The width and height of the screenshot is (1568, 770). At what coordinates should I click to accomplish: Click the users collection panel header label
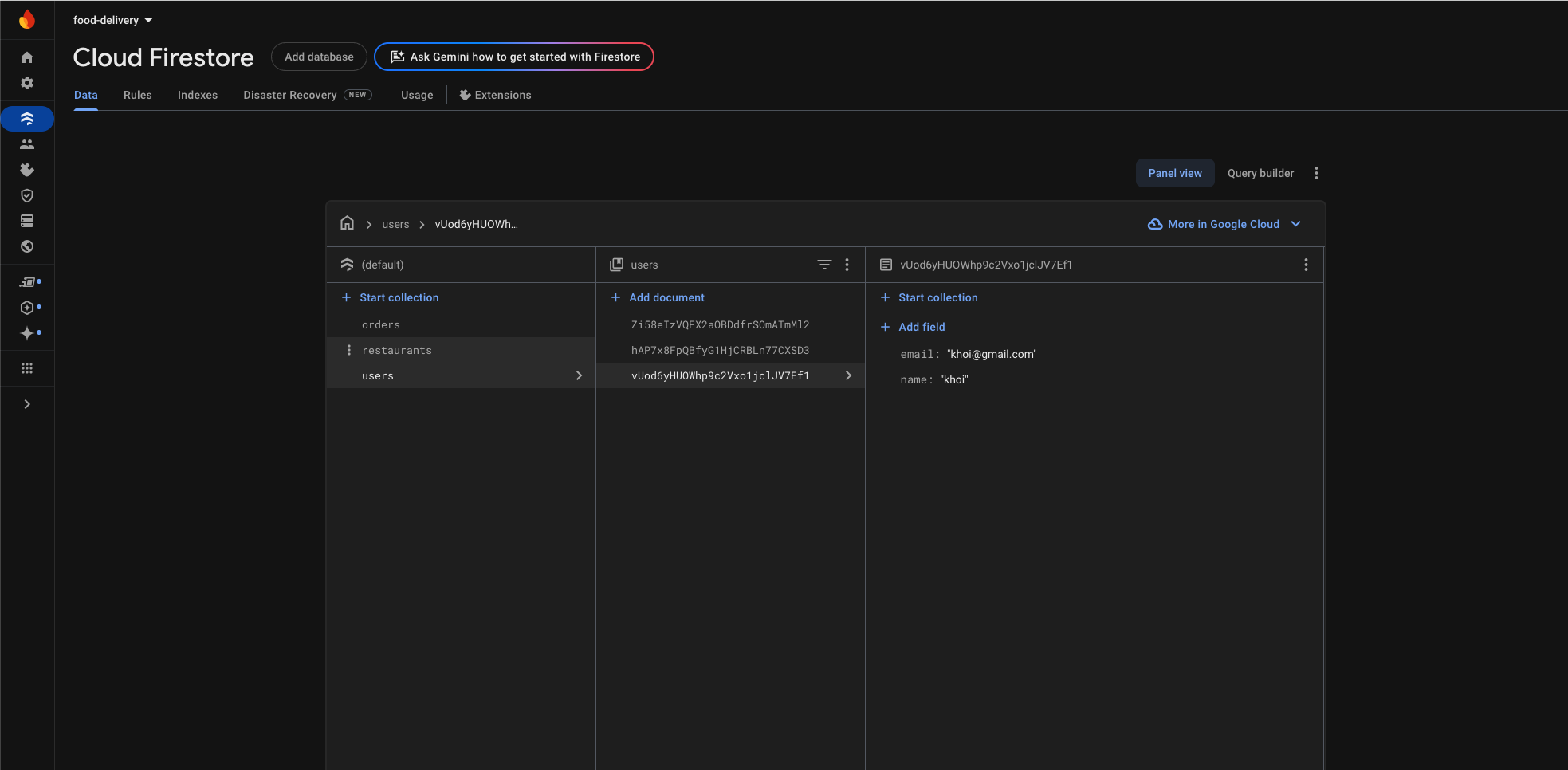tap(644, 265)
